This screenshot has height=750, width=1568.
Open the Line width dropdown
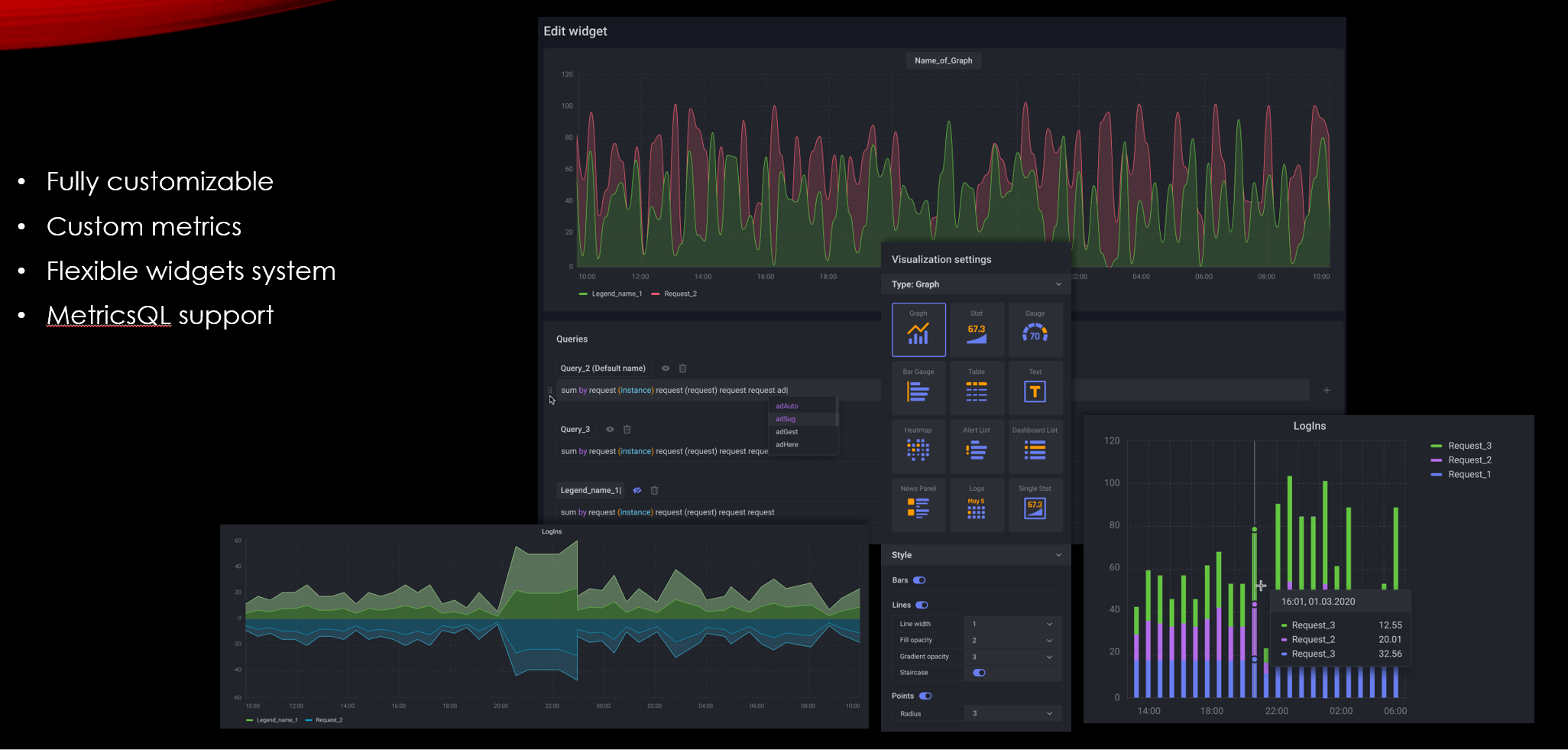(1012, 624)
